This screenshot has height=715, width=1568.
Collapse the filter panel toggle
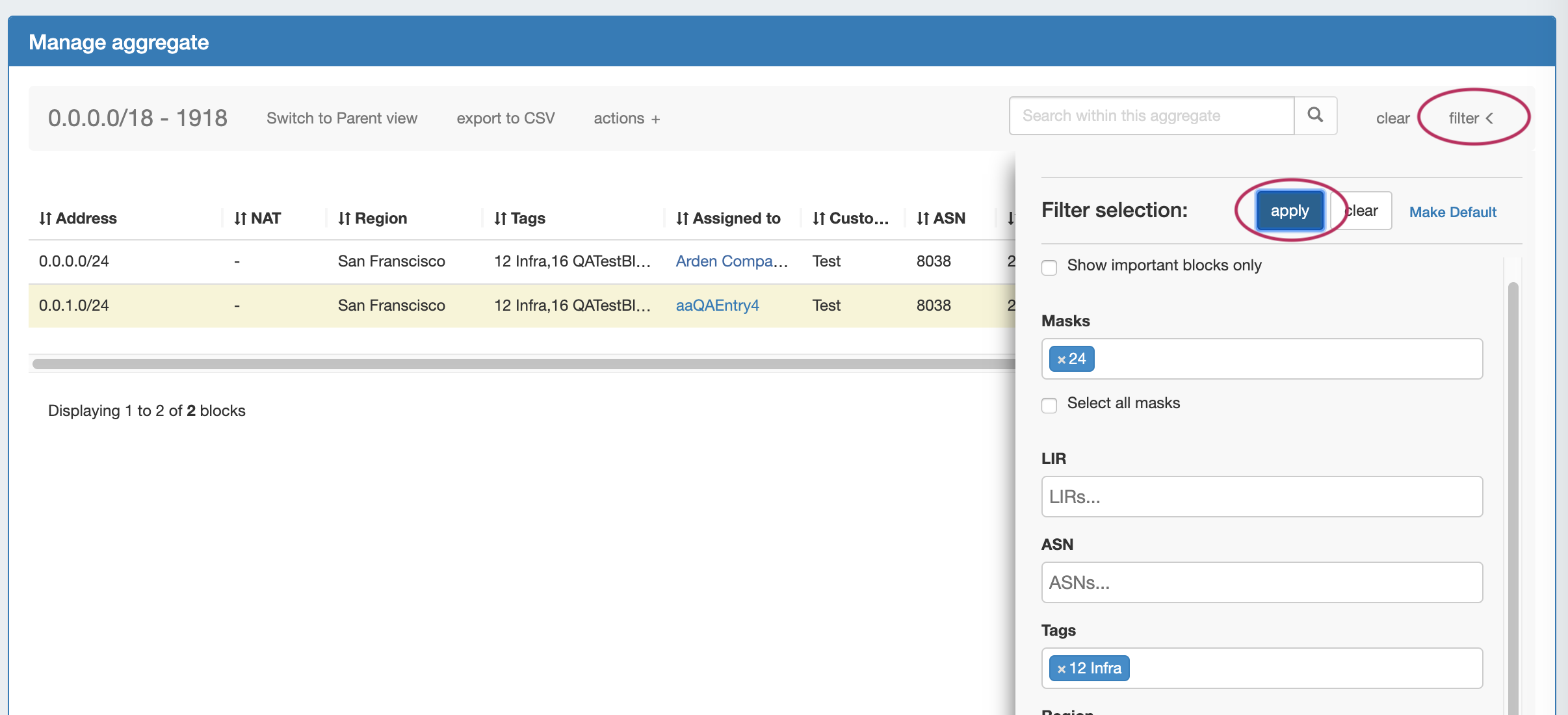(1470, 118)
